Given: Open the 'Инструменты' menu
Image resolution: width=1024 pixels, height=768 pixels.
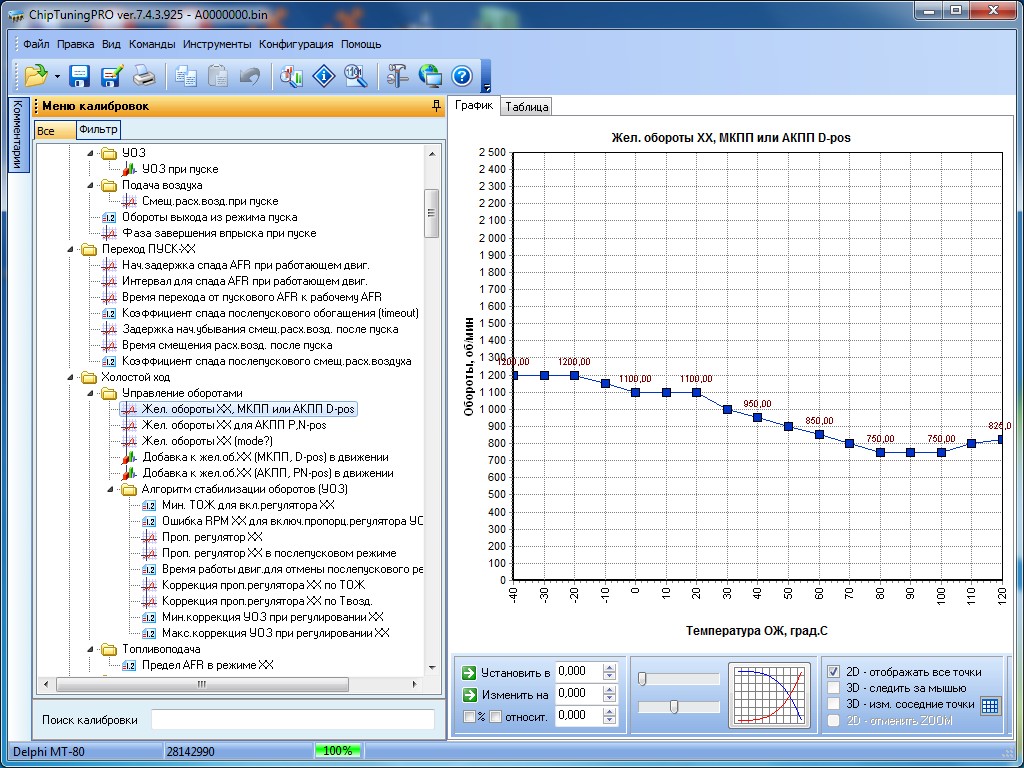Looking at the screenshot, I should (x=217, y=44).
